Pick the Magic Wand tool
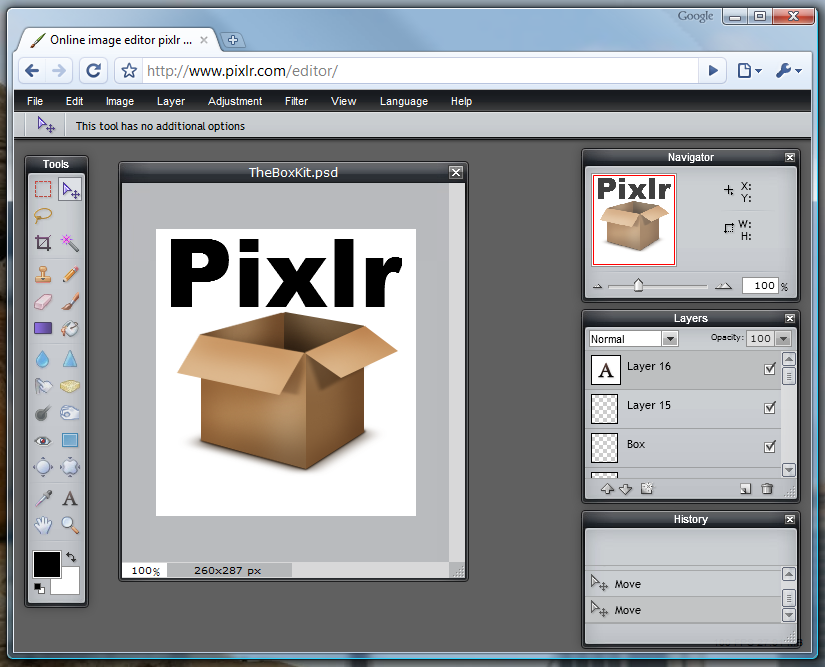Screen dimensions: 825x667 70,242
